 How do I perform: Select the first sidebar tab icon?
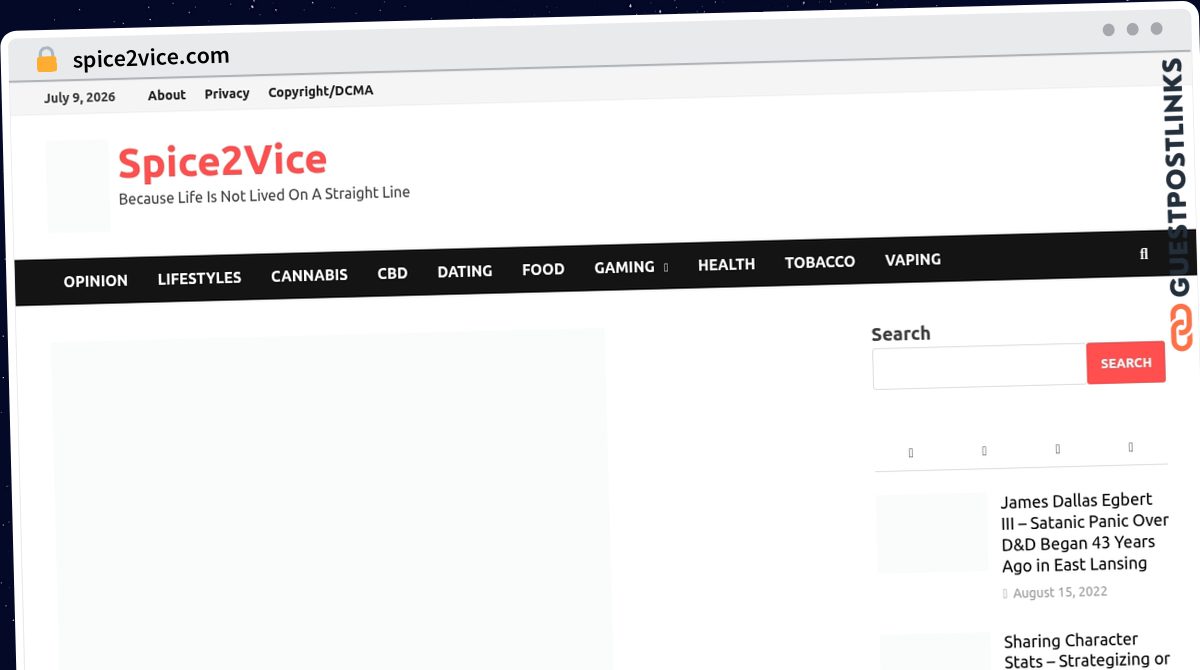pyautogui.click(x=911, y=453)
